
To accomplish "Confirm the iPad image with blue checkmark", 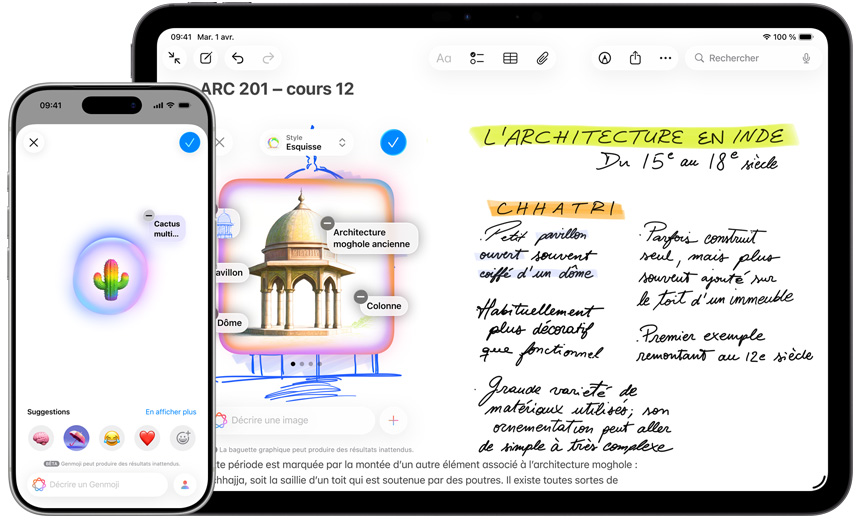I will coord(393,143).
